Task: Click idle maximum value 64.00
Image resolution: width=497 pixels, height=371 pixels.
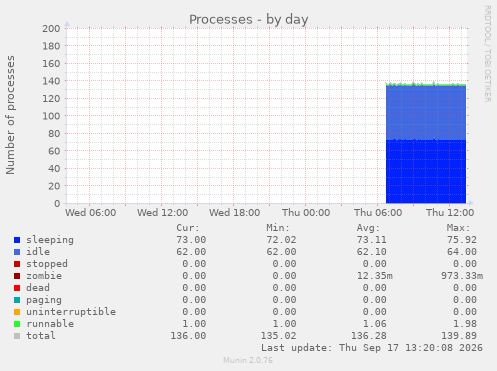Action: click(x=462, y=252)
